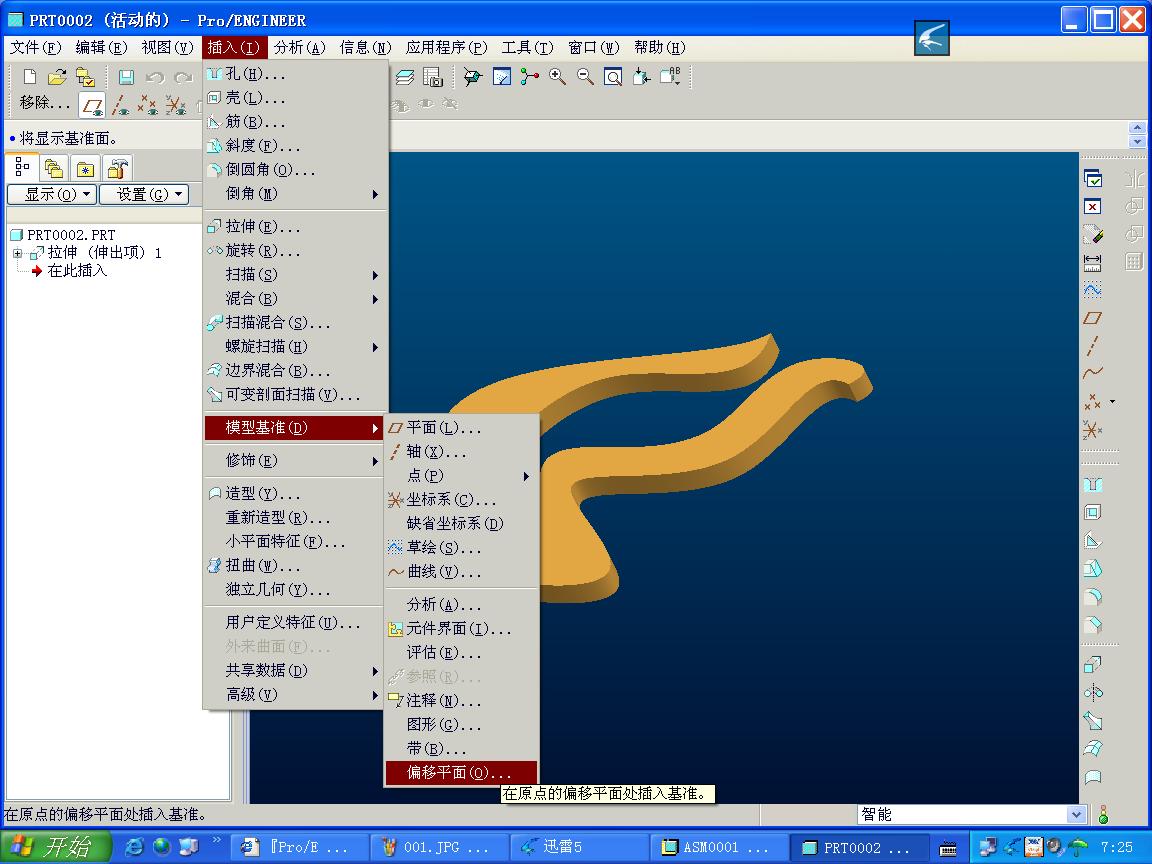Image resolution: width=1152 pixels, height=864 pixels.
Task: Choose 轴(X)... in datum submenu
Action: [461, 452]
